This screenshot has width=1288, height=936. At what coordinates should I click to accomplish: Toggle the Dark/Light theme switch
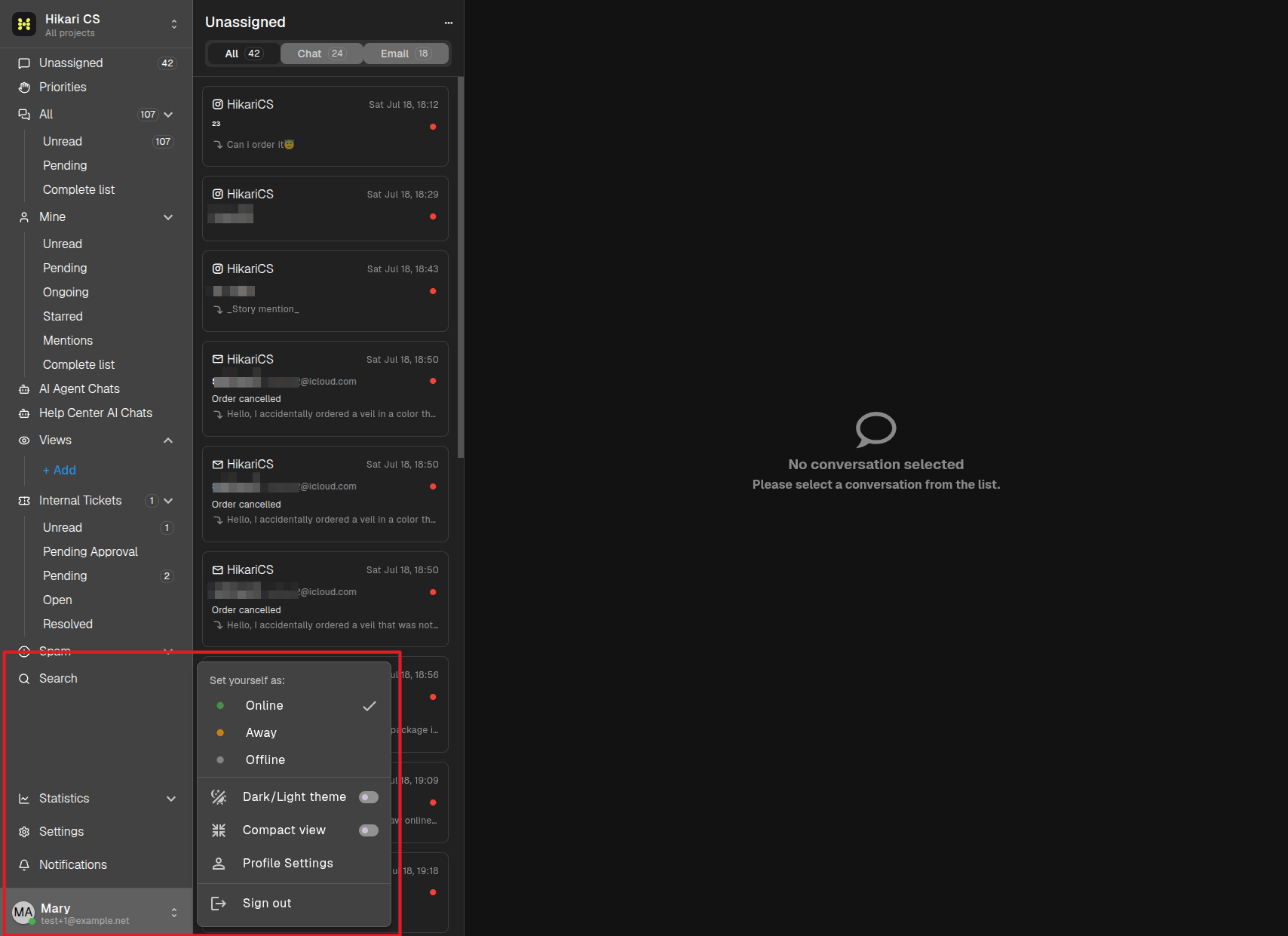tap(369, 797)
